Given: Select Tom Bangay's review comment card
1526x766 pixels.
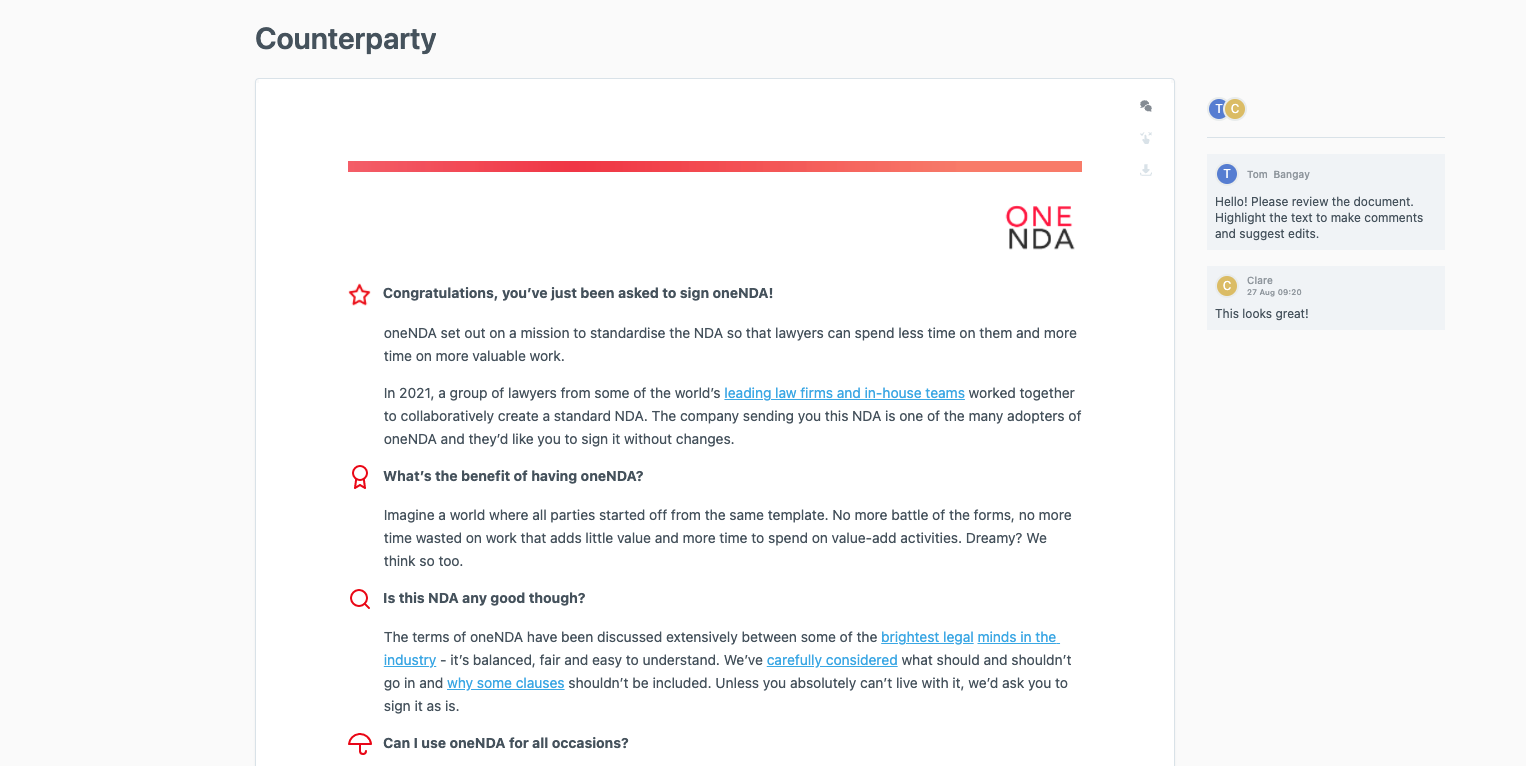Looking at the screenshot, I should click(x=1325, y=201).
